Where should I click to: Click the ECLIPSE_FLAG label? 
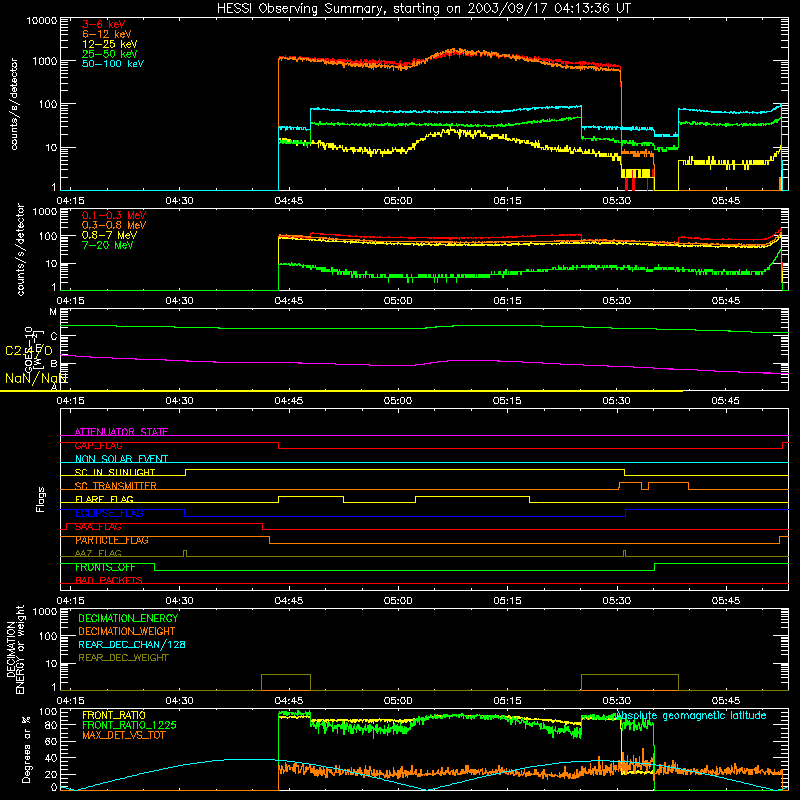pos(109,513)
